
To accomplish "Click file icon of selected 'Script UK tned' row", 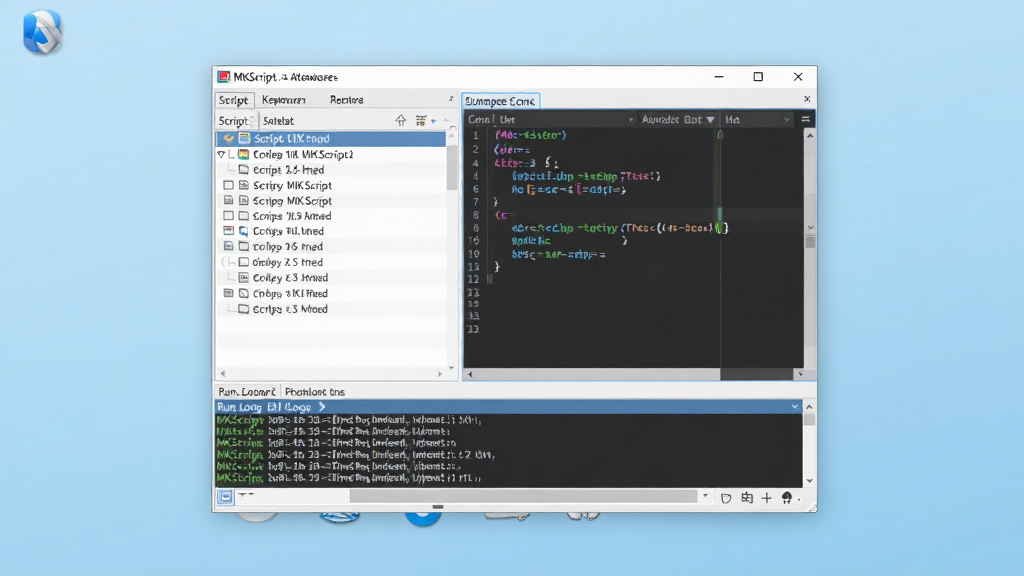I will 244,138.
